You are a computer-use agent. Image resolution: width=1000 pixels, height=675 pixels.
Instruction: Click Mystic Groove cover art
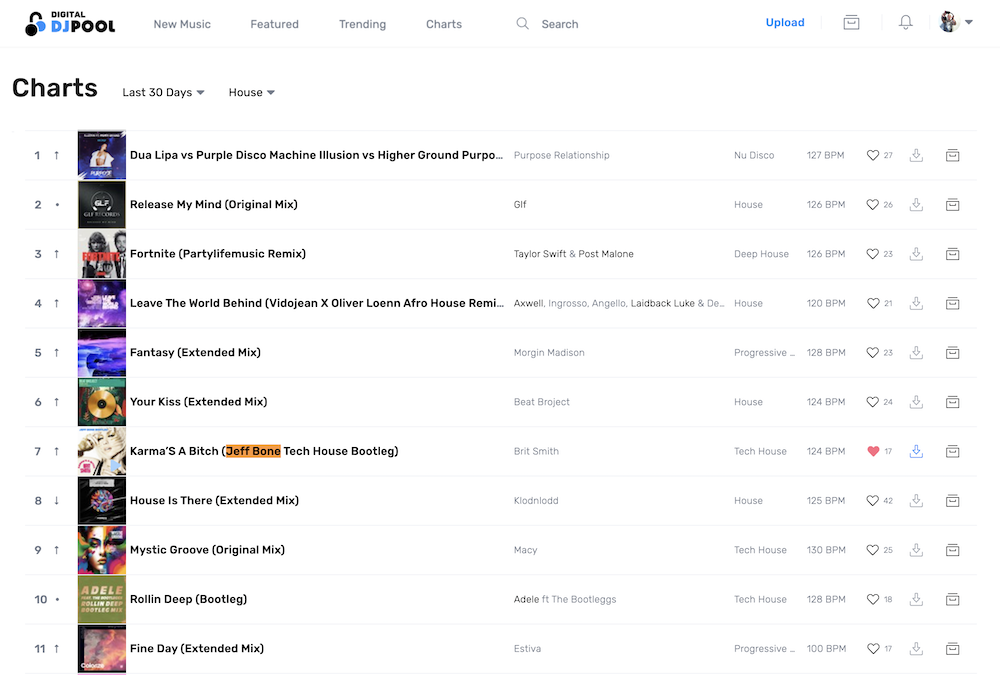[x=101, y=550]
